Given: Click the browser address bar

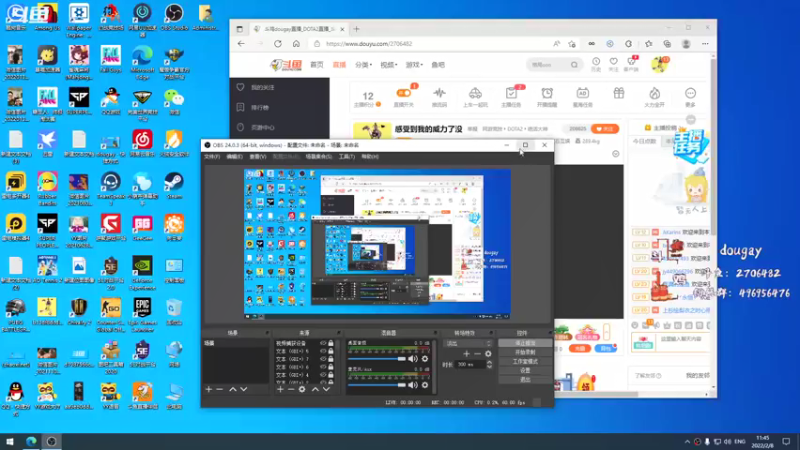Looking at the screenshot, I should (x=434, y=44).
